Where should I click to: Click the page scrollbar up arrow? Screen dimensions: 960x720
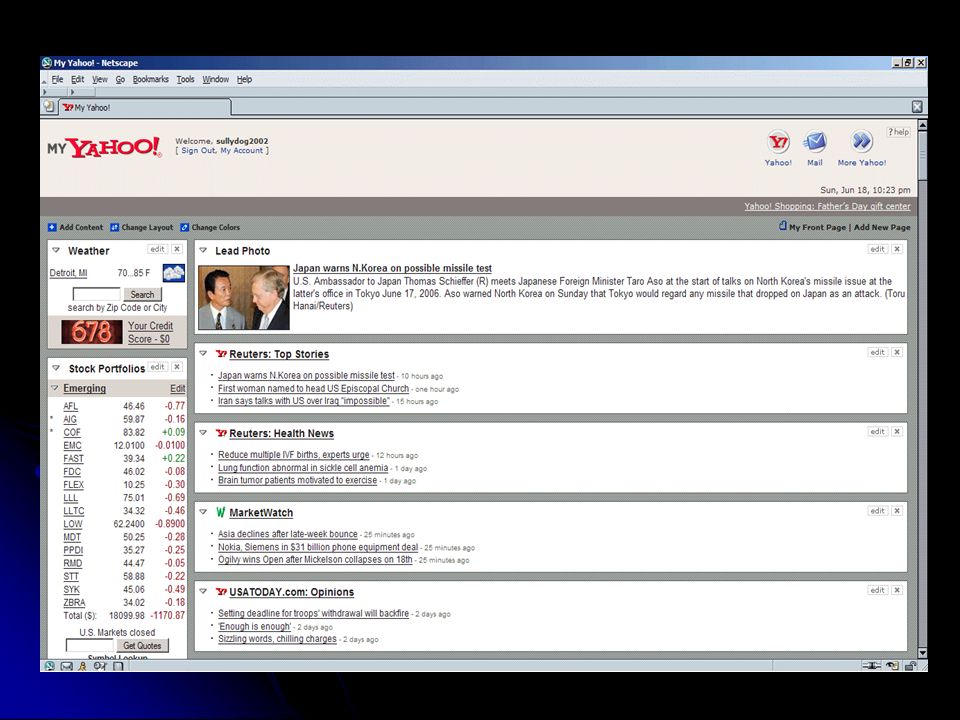[x=922, y=124]
